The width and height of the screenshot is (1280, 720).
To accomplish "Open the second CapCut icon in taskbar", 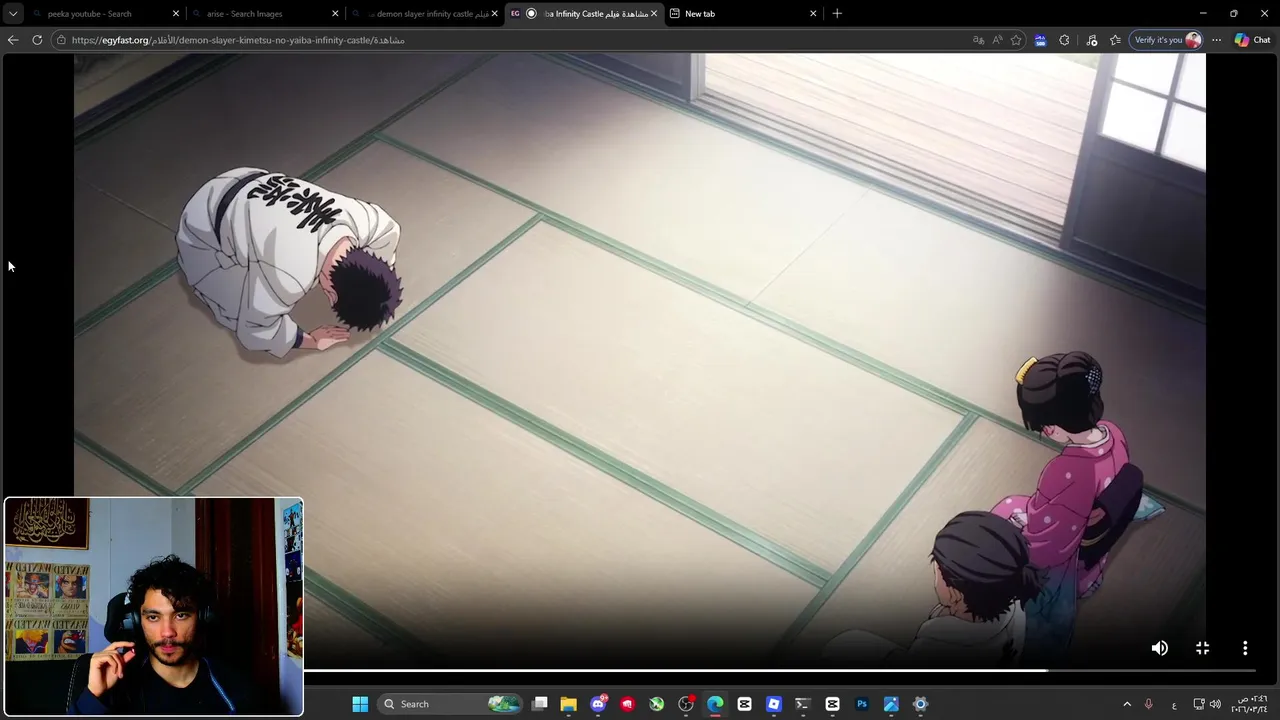I will click(x=832, y=704).
